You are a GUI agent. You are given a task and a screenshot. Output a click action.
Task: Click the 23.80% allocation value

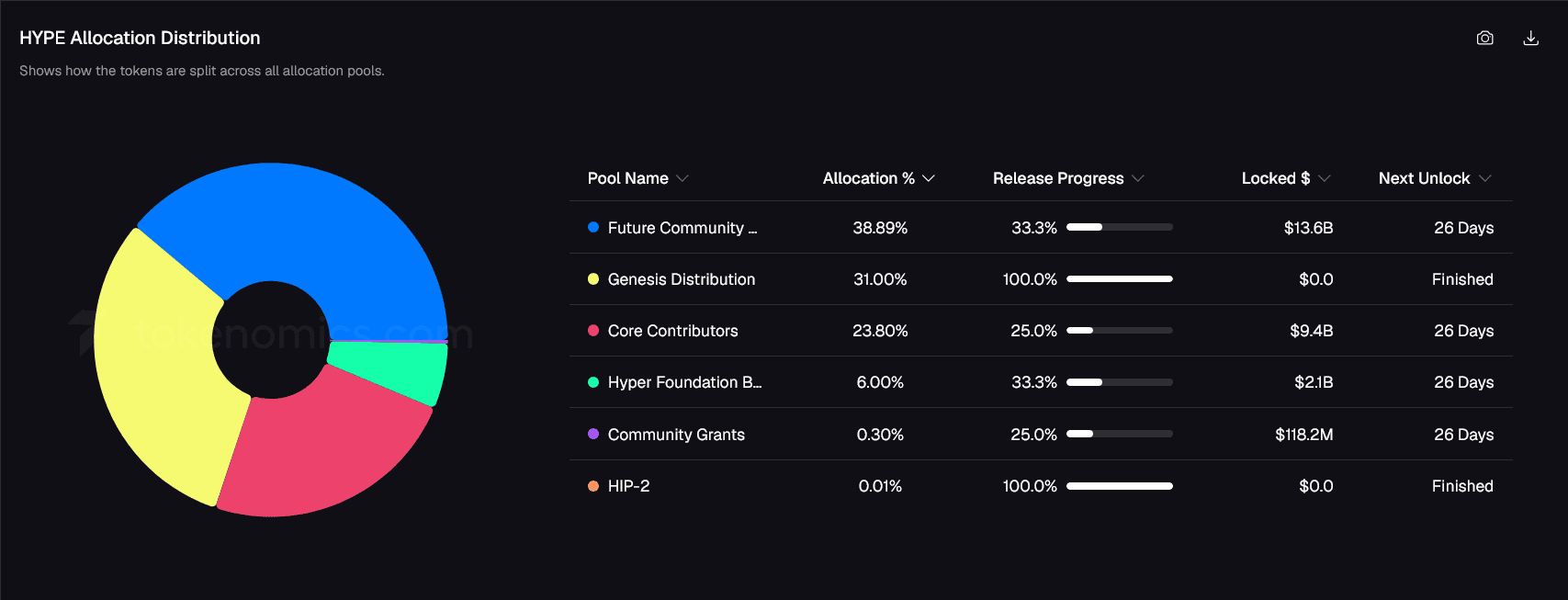pyautogui.click(x=880, y=331)
